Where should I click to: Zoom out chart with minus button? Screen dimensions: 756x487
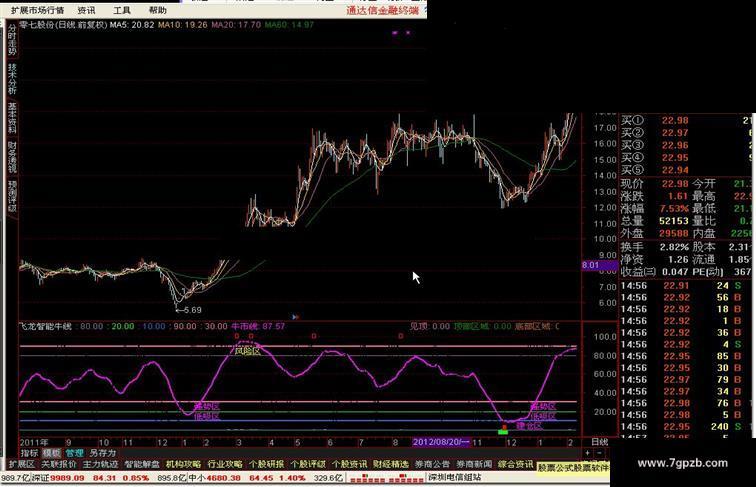pyautogui.click(x=599, y=453)
